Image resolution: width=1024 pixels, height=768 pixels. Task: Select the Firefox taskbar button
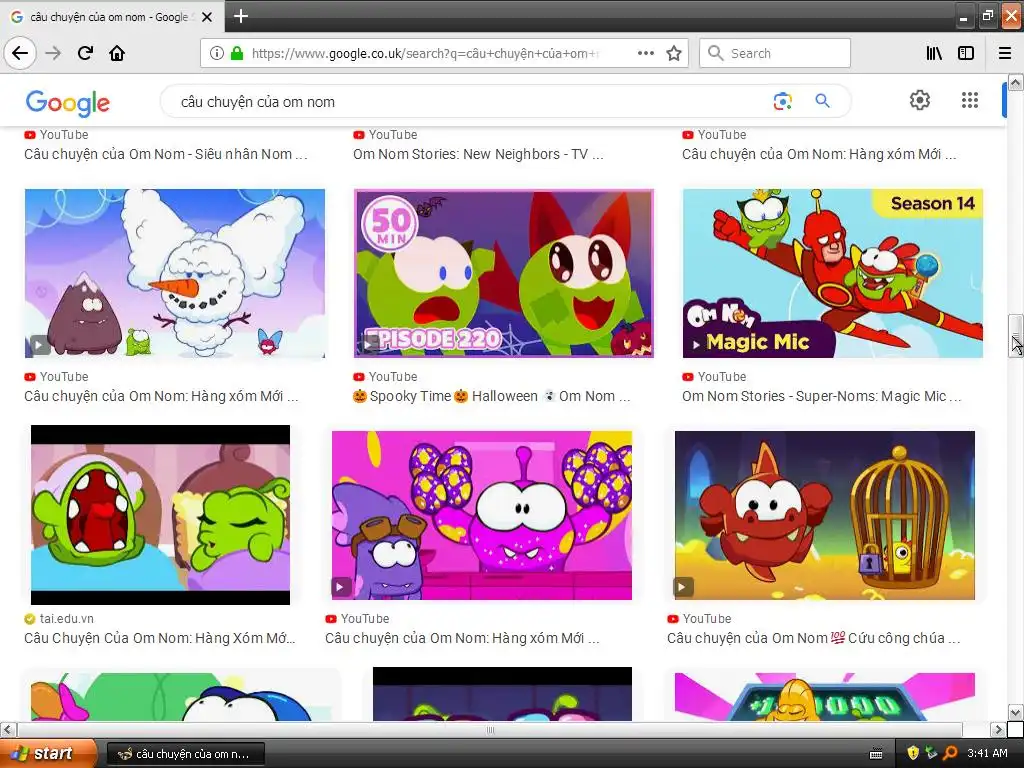pyautogui.click(x=185, y=754)
